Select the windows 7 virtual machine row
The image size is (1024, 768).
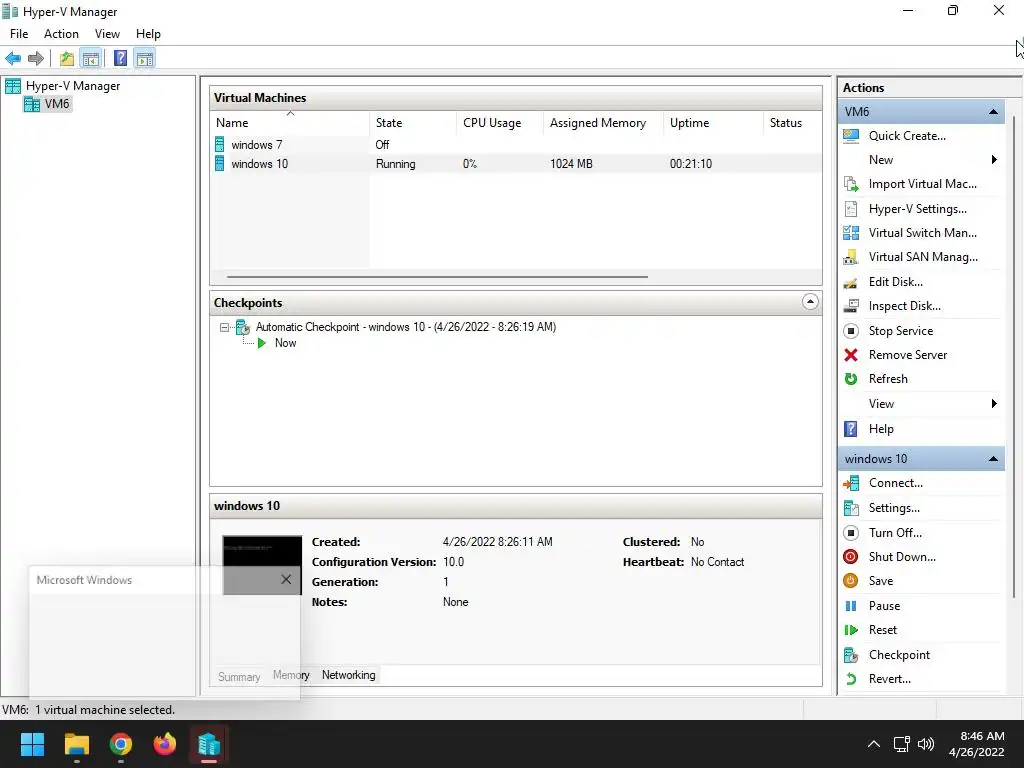[516, 145]
